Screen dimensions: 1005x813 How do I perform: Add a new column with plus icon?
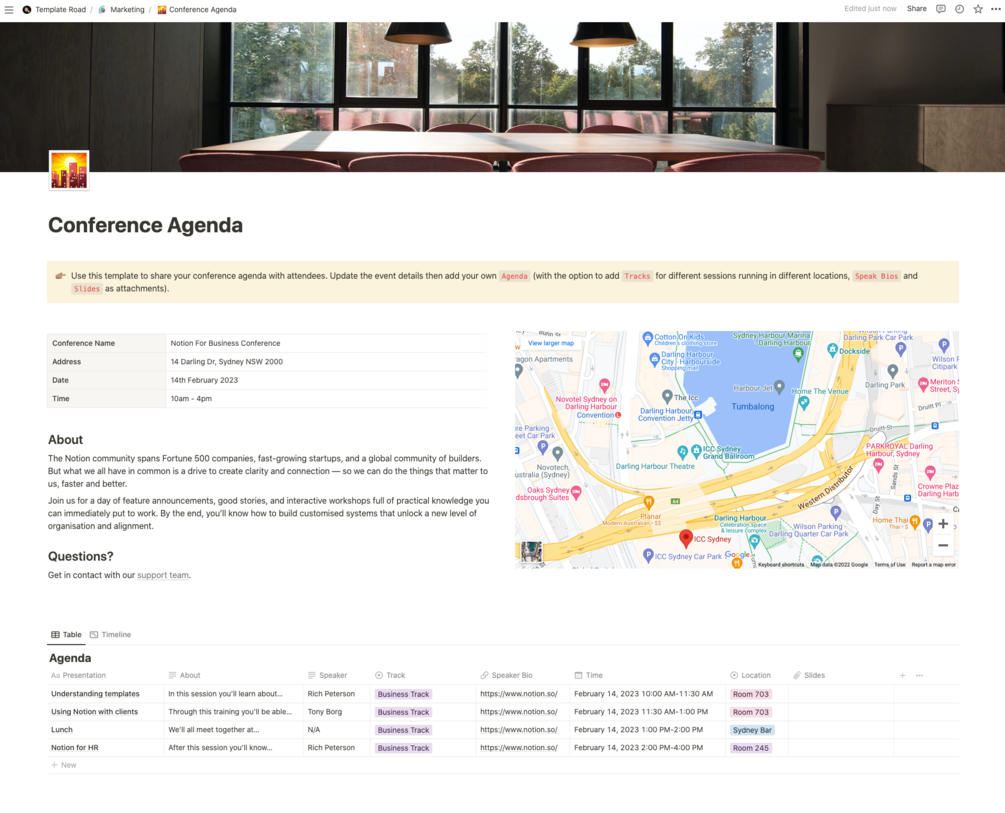pyautogui.click(x=902, y=675)
